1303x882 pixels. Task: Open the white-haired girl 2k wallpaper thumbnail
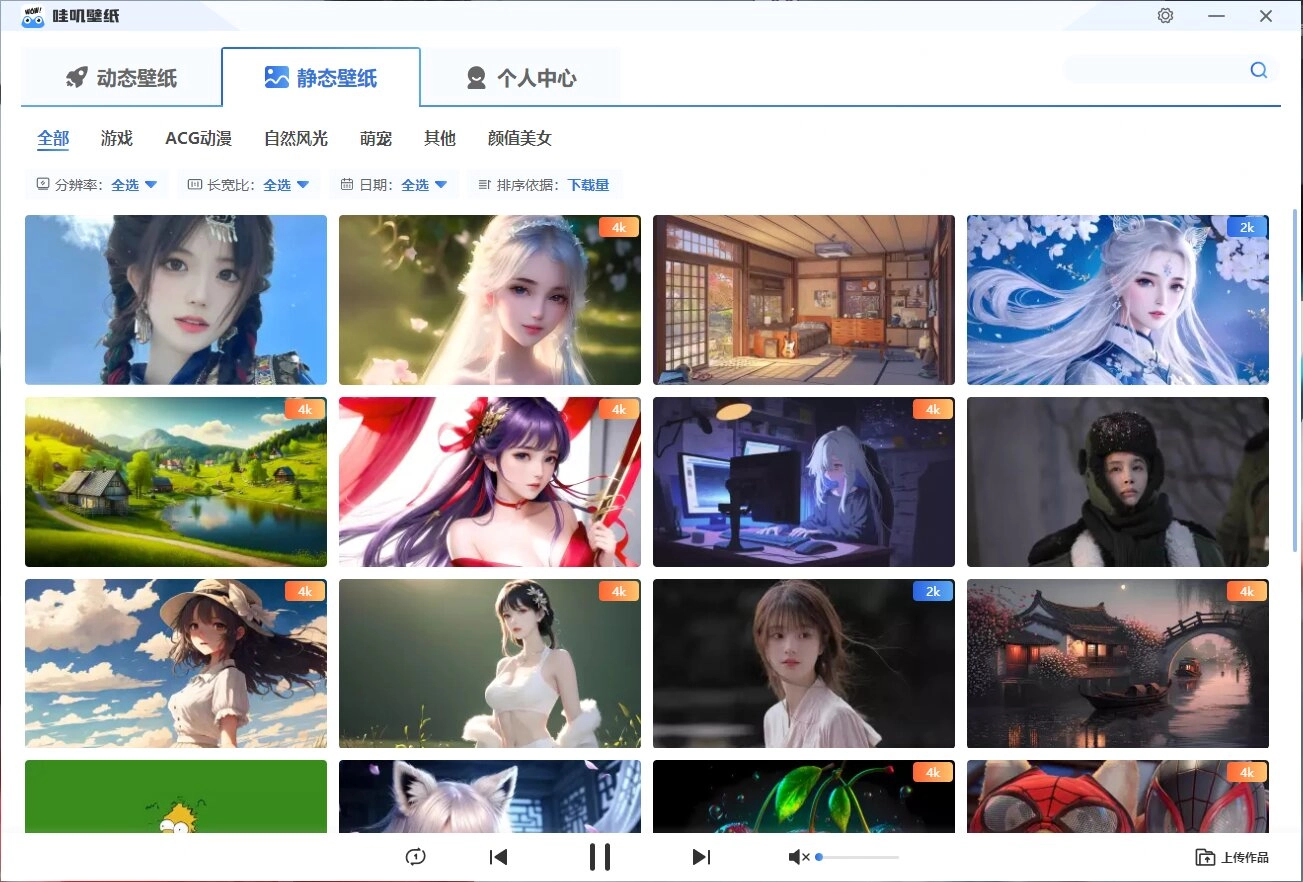1117,299
